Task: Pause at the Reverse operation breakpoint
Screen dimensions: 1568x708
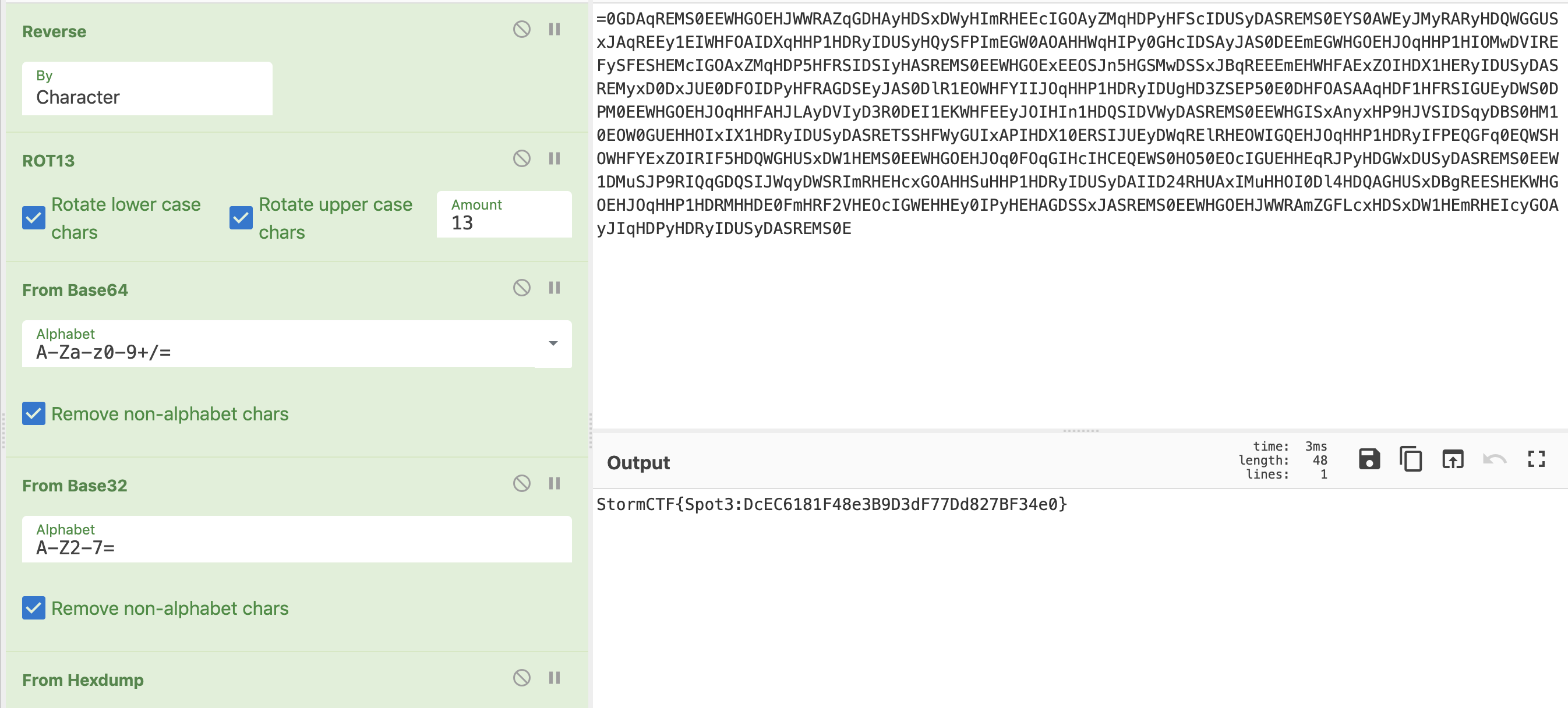Action: click(x=554, y=29)
